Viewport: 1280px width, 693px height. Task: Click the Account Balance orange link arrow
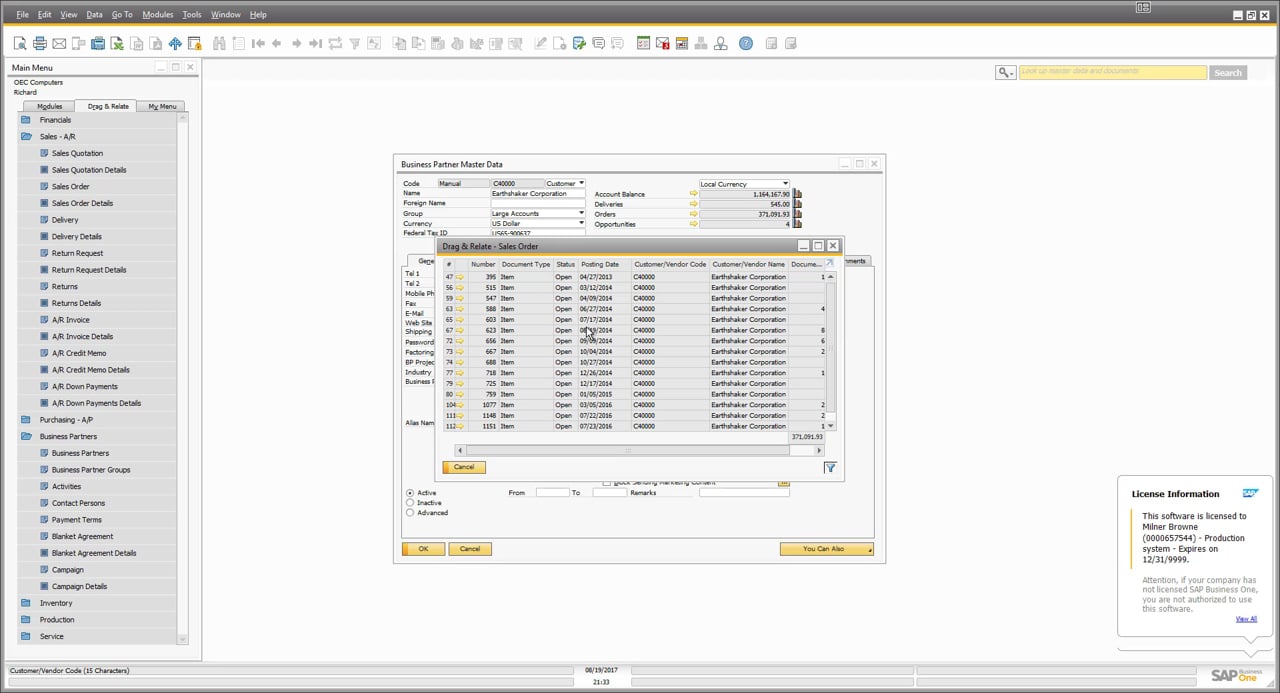pyautogui.click(x=694, y=194)
